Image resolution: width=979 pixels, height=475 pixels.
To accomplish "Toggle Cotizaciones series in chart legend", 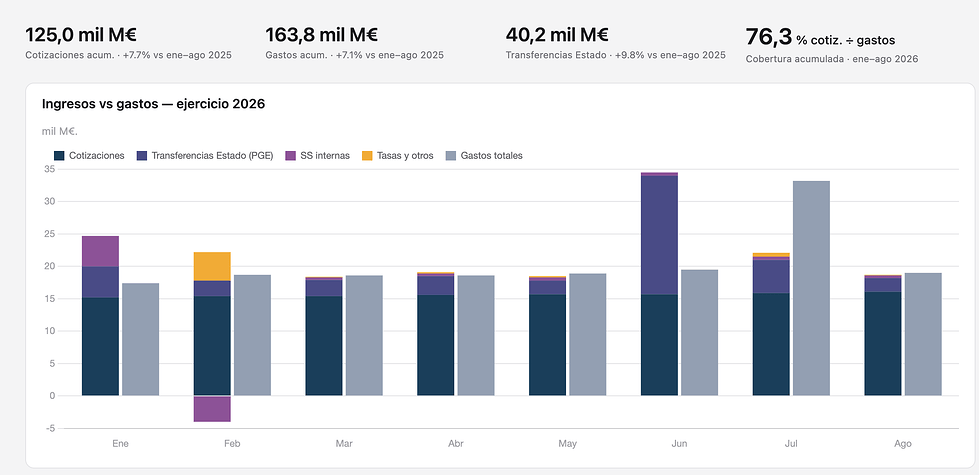I will (x=89, y=155).
